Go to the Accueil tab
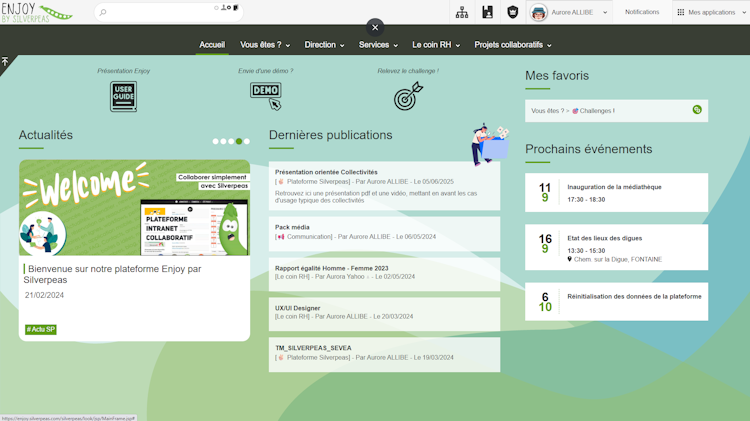The image size is (750, 421). (212, 45)
